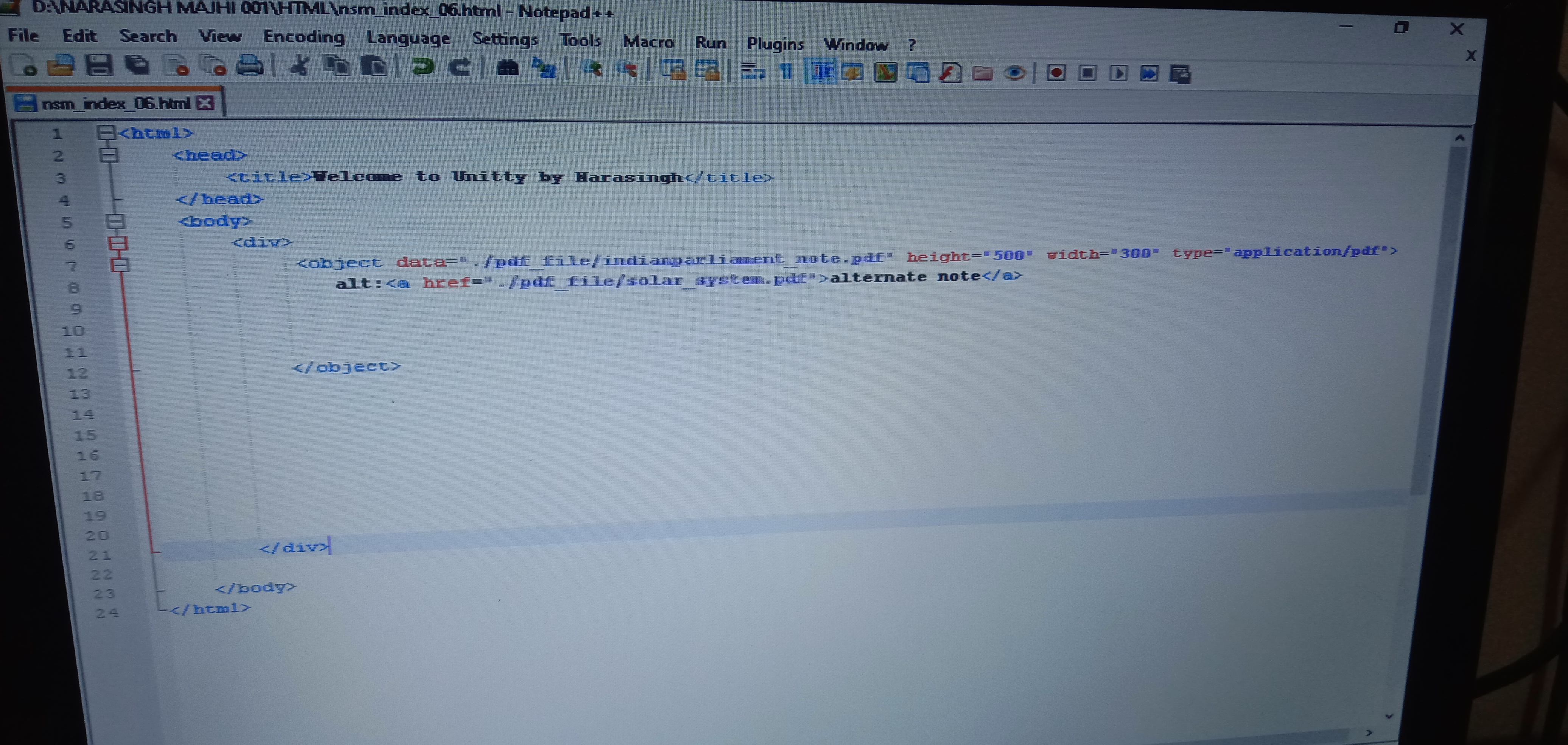
Task: Toggle Show all characters pilcrow icon
Action: 786,71
